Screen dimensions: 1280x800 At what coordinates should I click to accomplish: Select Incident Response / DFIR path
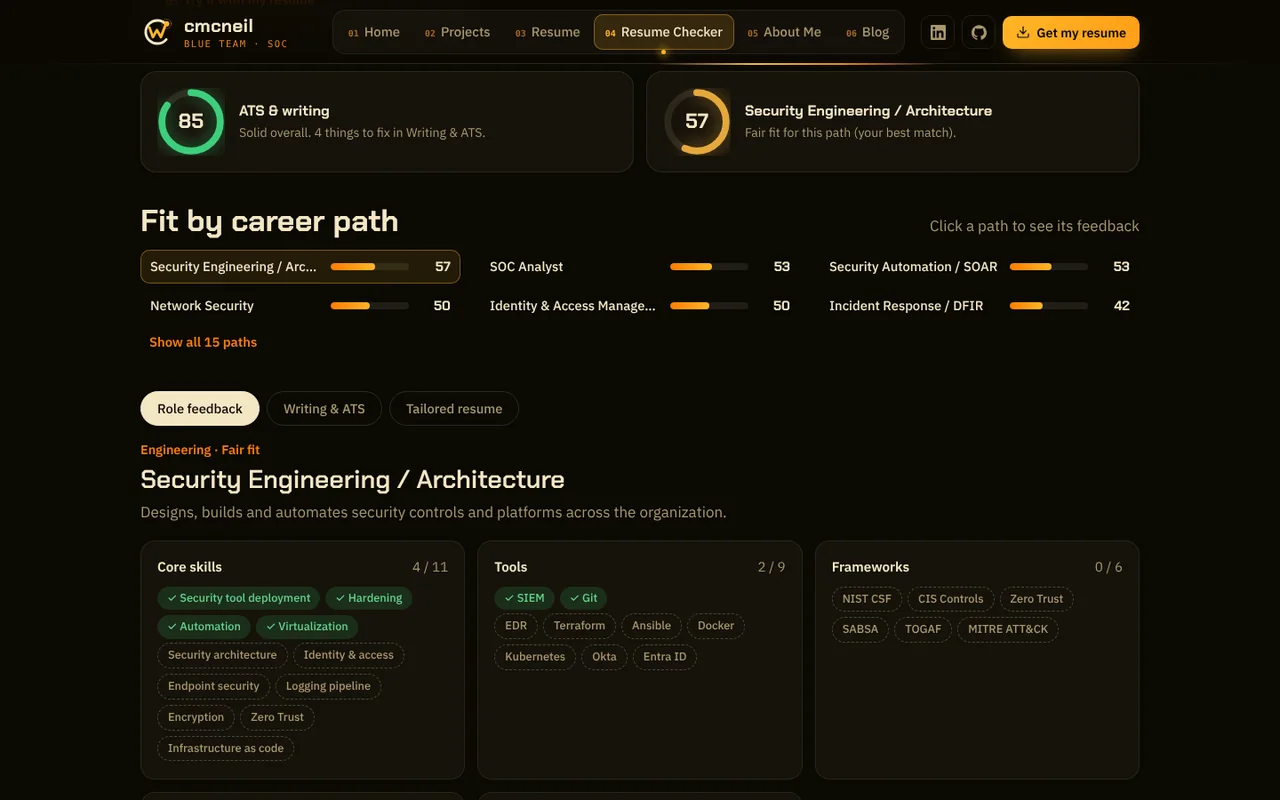[979, 306]
